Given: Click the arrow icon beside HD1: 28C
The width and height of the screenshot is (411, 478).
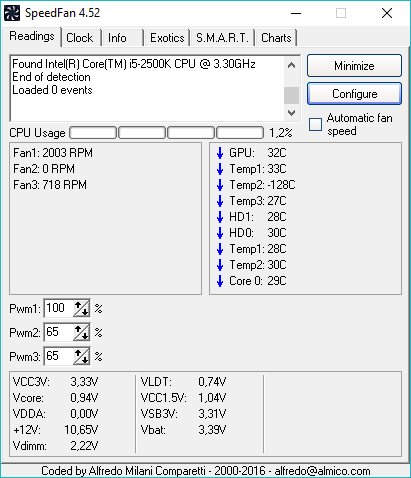Looking at the screenshot, I should click(x=220, y=217).
